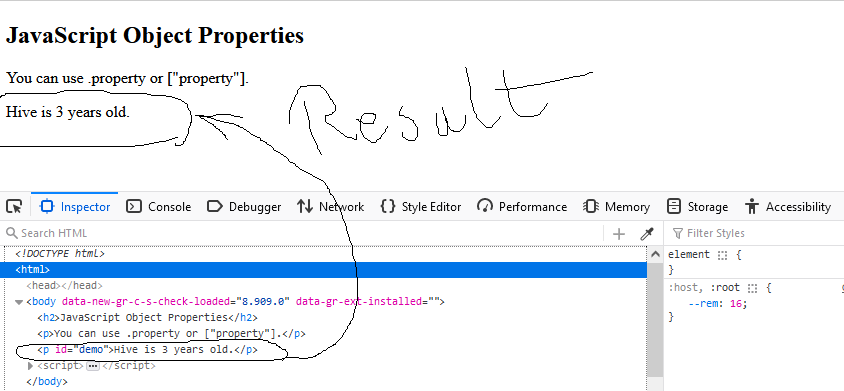Switch to the Console tab
The image size is (844, 391).
[158, 206]
